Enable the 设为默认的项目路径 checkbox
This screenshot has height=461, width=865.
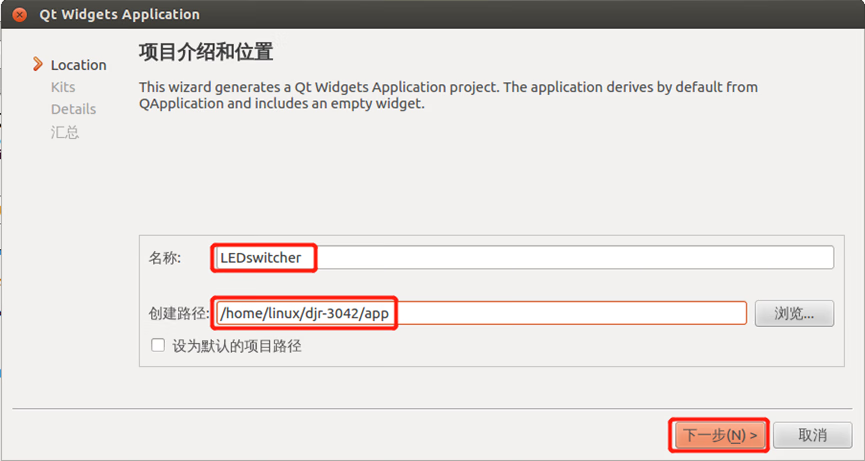(x=158, y=346)
